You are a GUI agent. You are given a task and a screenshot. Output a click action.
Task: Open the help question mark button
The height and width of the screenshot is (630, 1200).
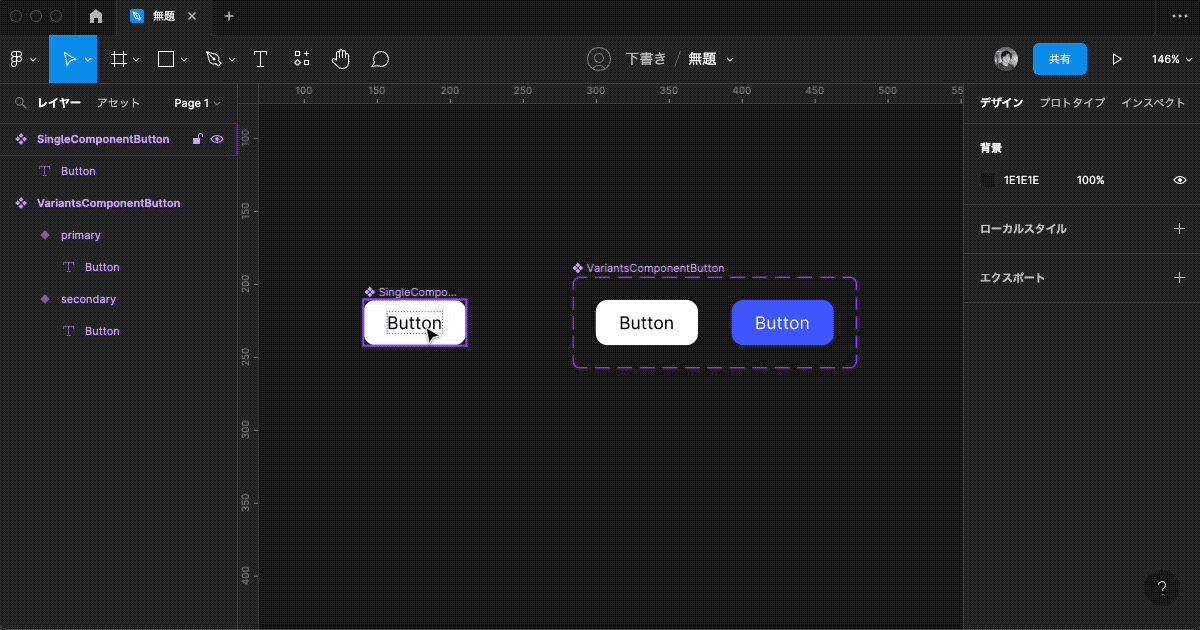[x=1161, y=588]
